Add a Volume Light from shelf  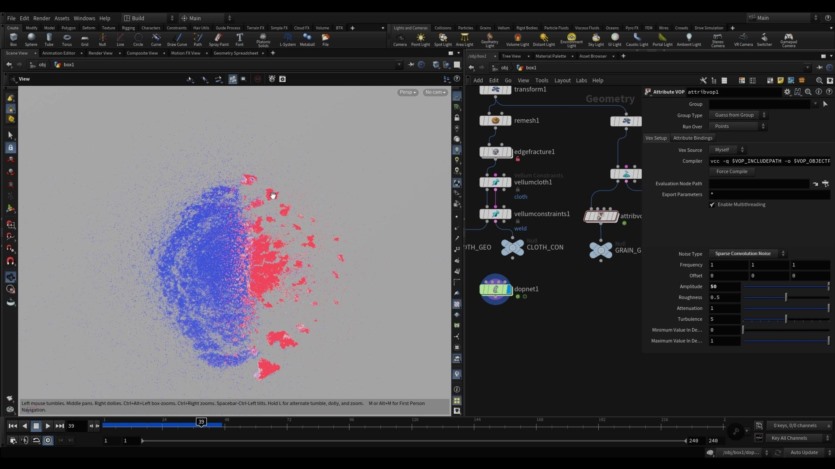pyautogui.click(x=517, y=40)
